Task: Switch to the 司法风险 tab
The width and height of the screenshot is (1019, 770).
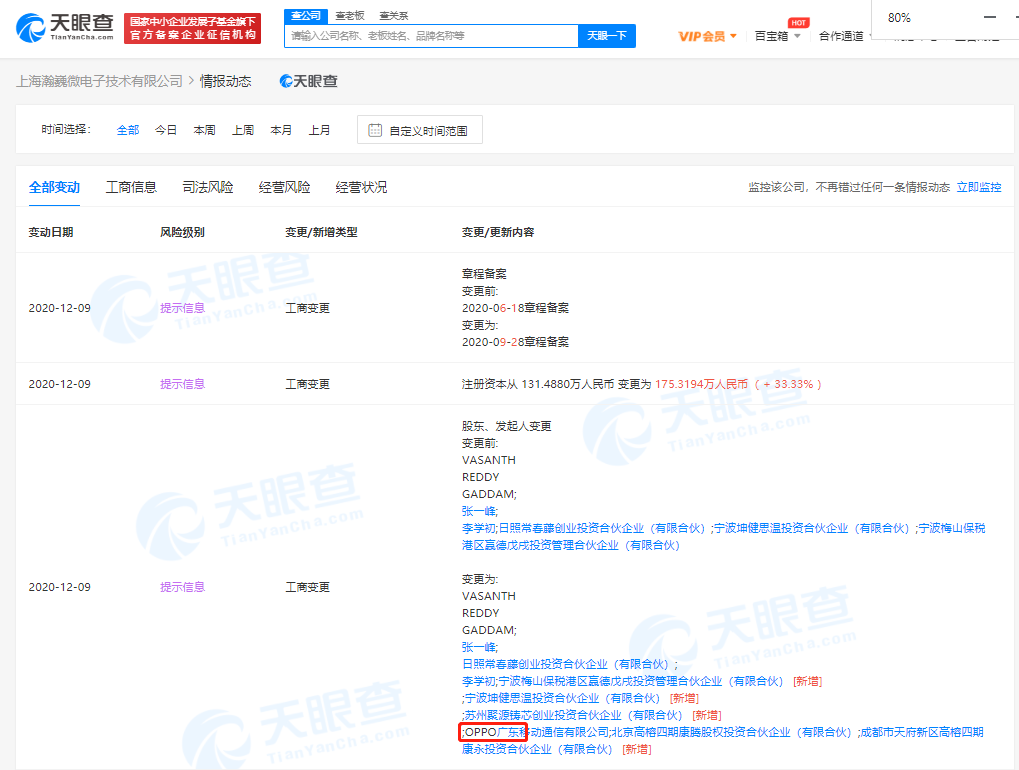Action: coord(208,187)
